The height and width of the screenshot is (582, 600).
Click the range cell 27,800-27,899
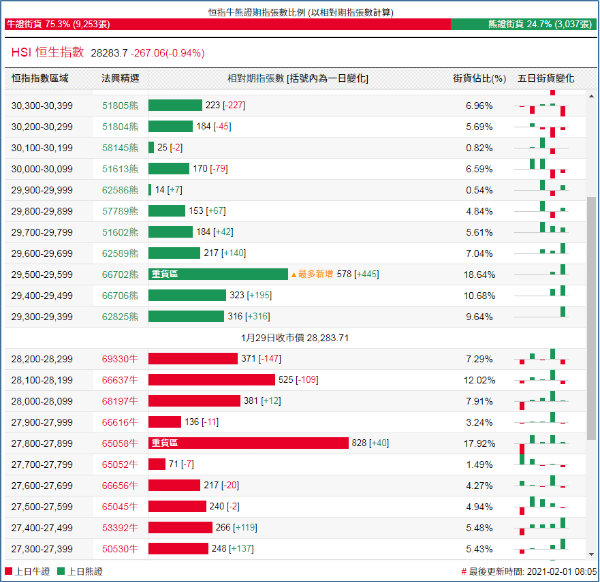(x=42, y=443)
